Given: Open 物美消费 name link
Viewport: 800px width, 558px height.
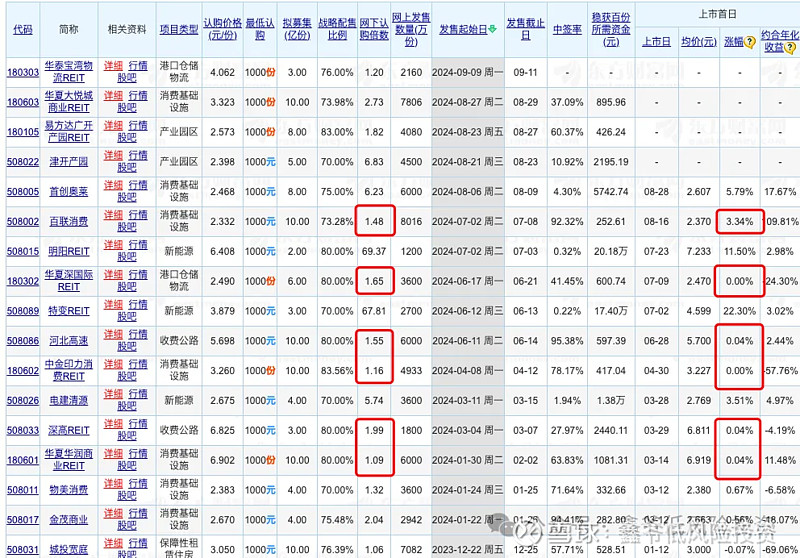Looking at the screenshot, I should (69, 490).
